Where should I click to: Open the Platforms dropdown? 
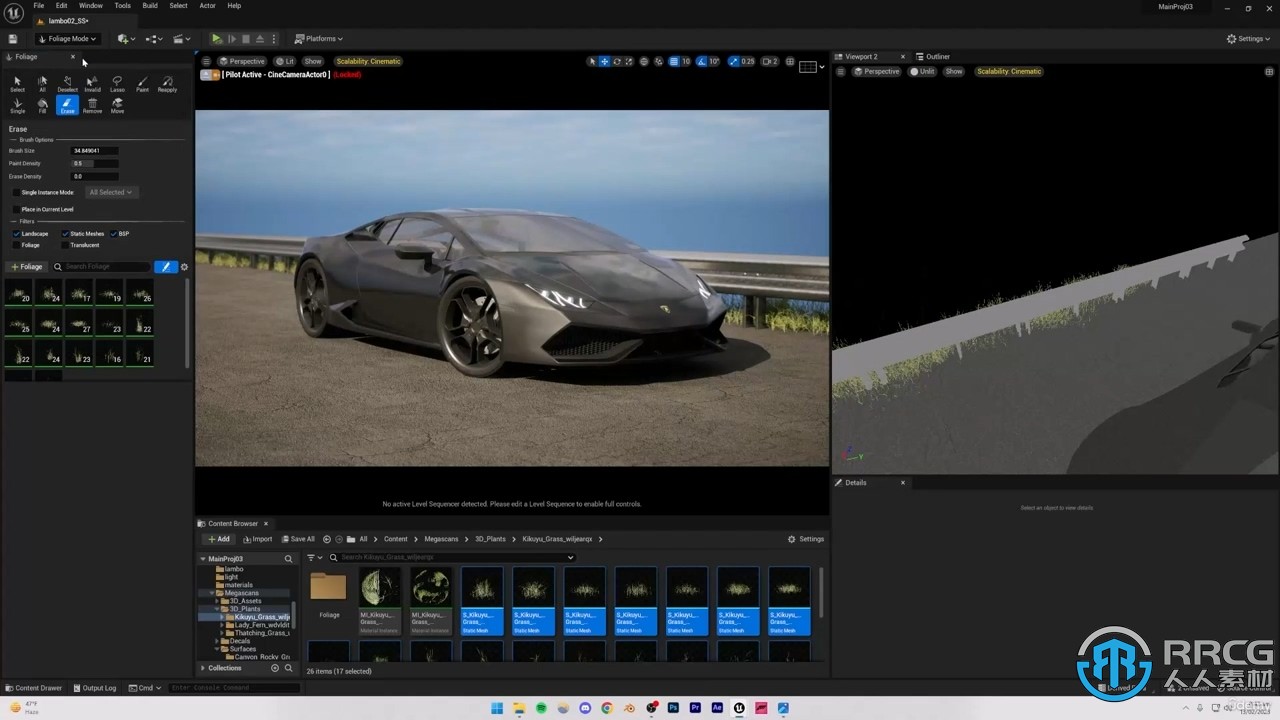tap(319, 39)
